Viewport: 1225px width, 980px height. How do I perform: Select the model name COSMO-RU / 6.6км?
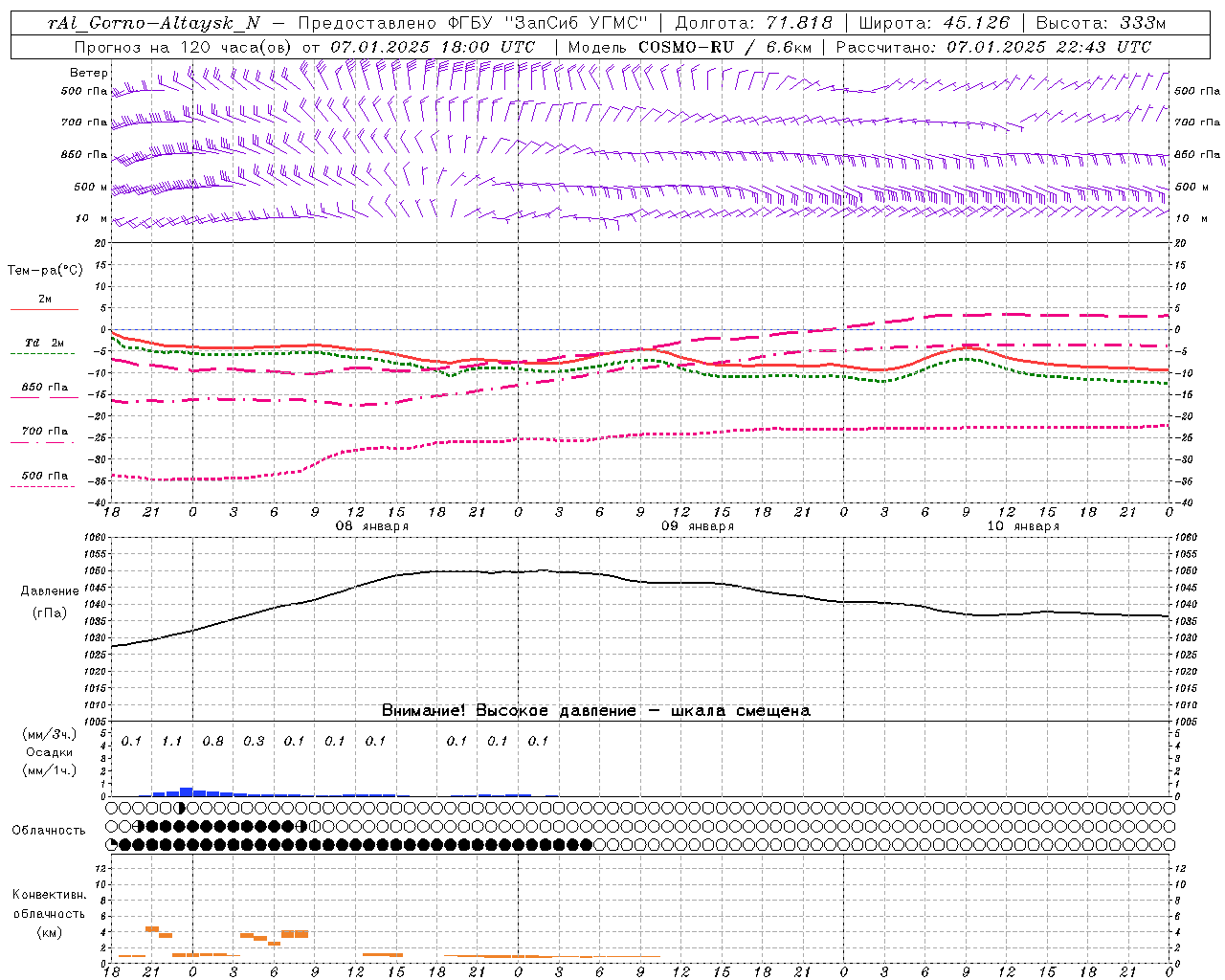pos(724,46)
